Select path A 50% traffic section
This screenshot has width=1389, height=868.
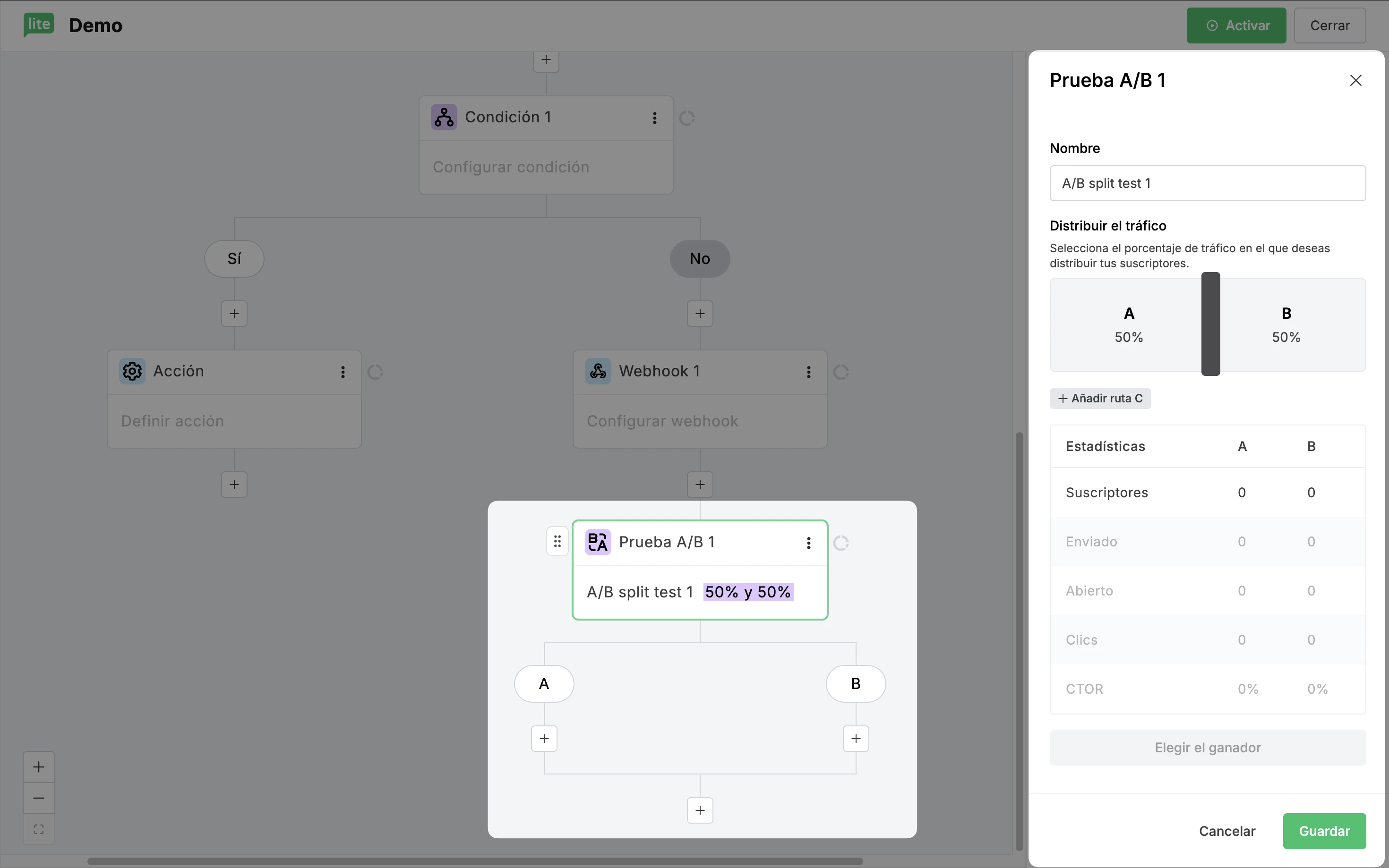point(1127,325)
